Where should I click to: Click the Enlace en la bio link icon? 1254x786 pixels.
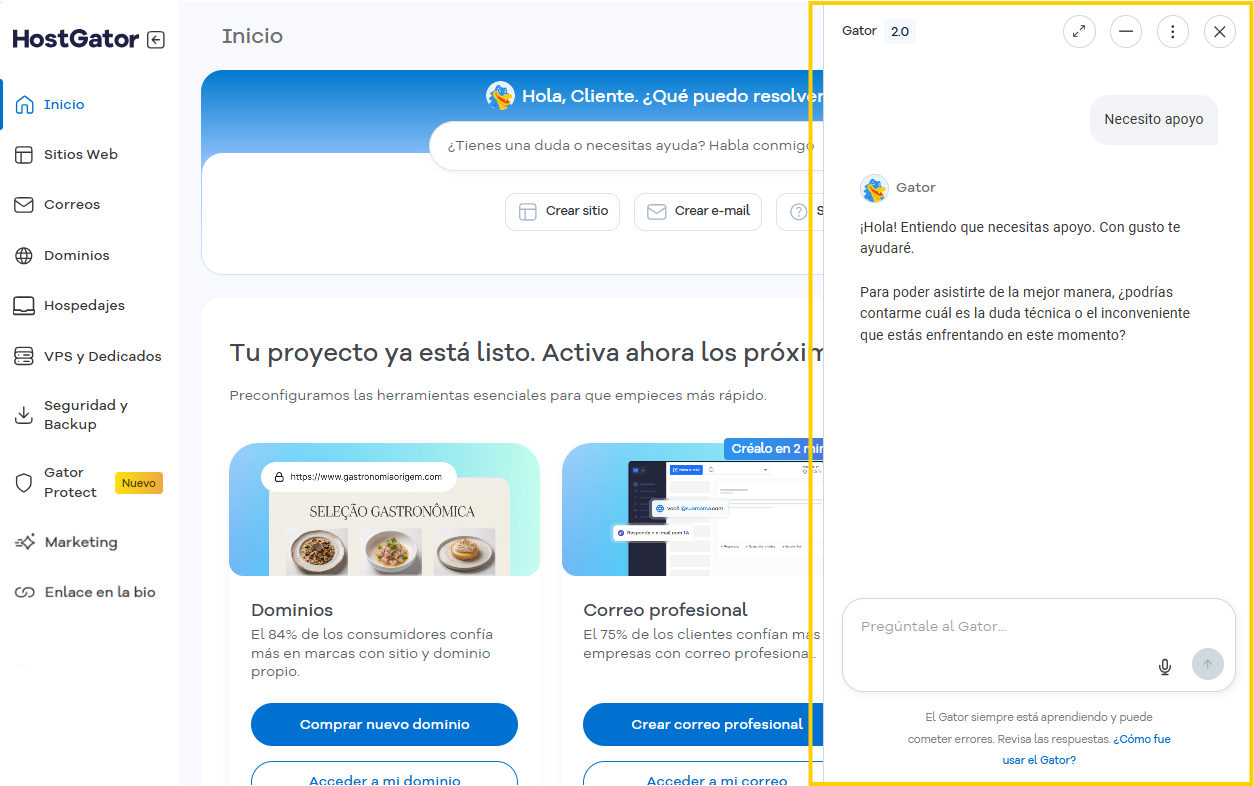pyautogui.click(x=25, y=593)
